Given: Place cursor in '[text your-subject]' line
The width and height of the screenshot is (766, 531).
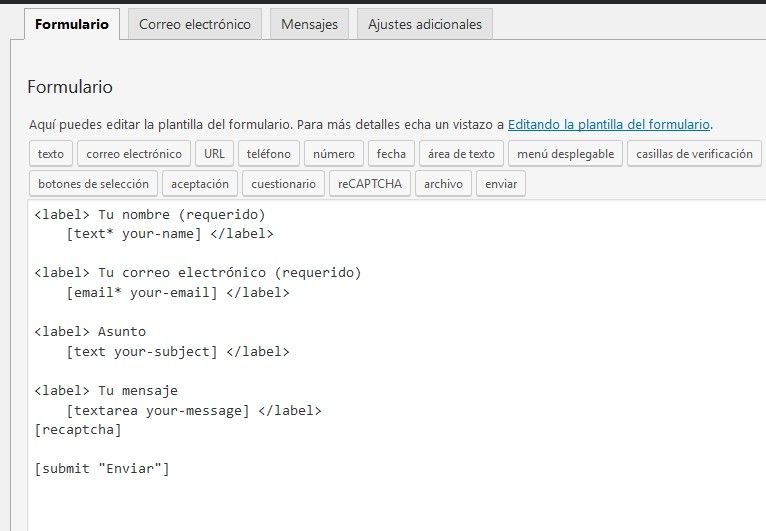Looking at the screenshot, I should point(178,352).
